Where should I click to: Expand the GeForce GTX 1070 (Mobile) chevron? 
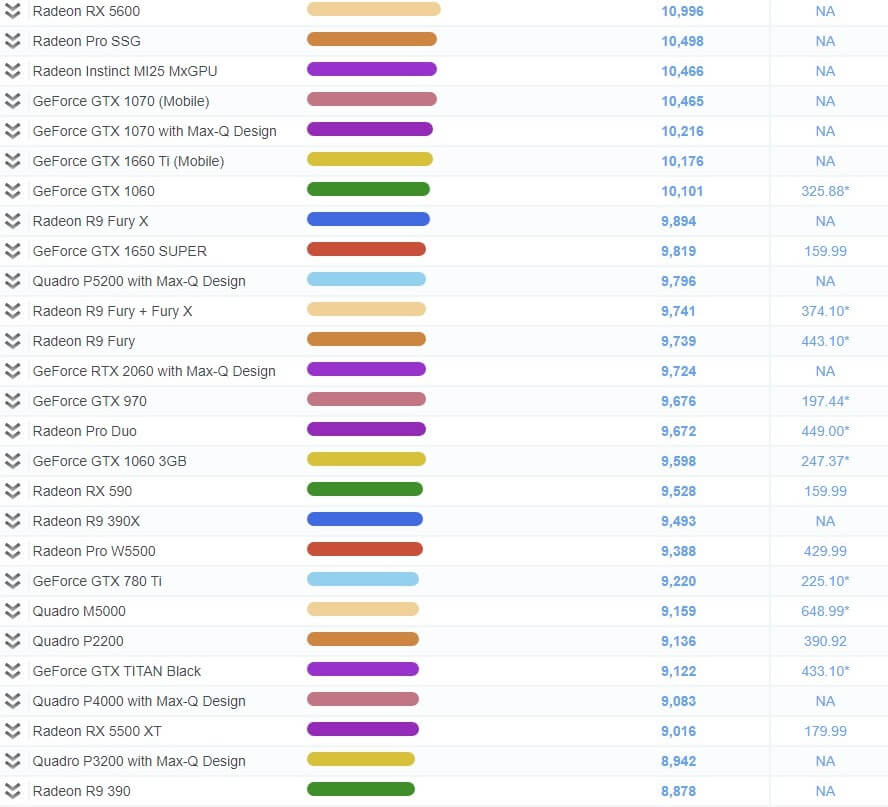[x=12, y=101]
